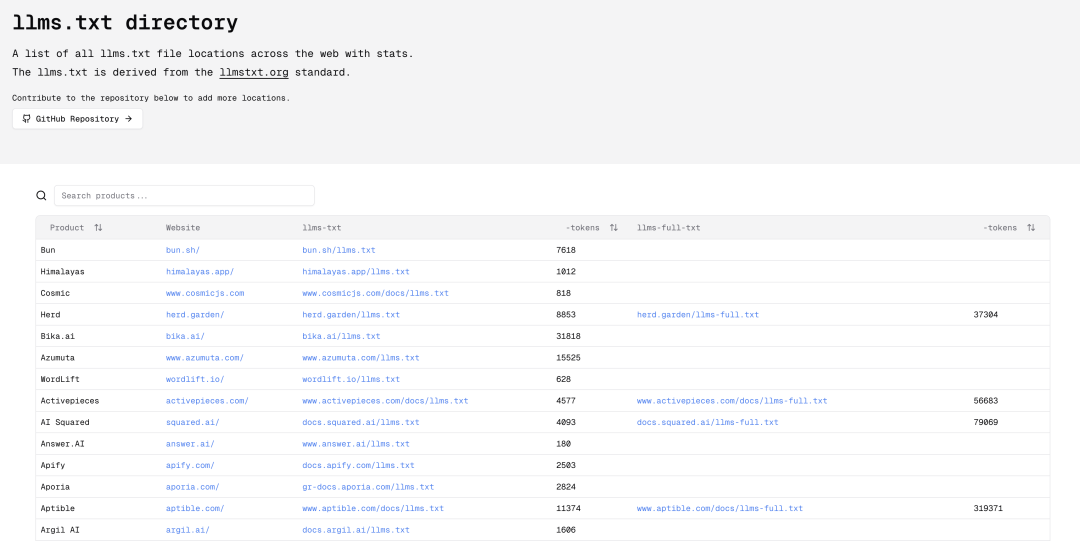Open bika.ai/ website link
This screenshot has height=541, width=1080.
pos(185,336)
